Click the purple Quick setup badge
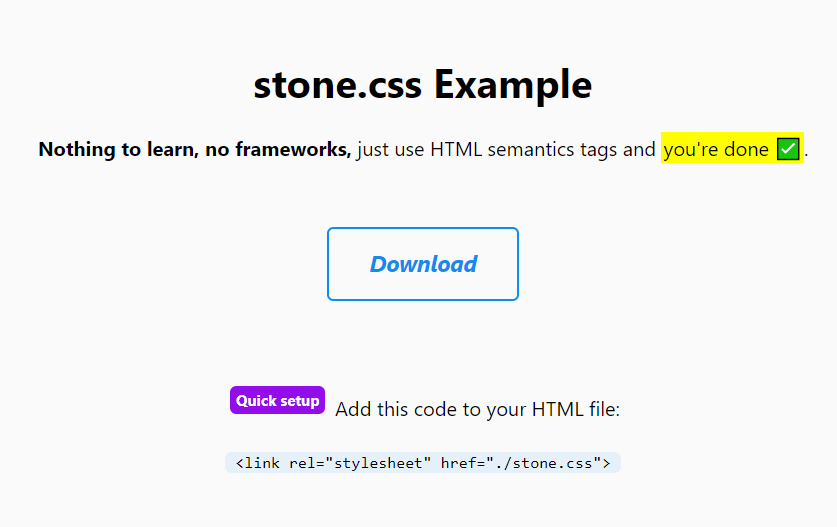 click(278, 400)
